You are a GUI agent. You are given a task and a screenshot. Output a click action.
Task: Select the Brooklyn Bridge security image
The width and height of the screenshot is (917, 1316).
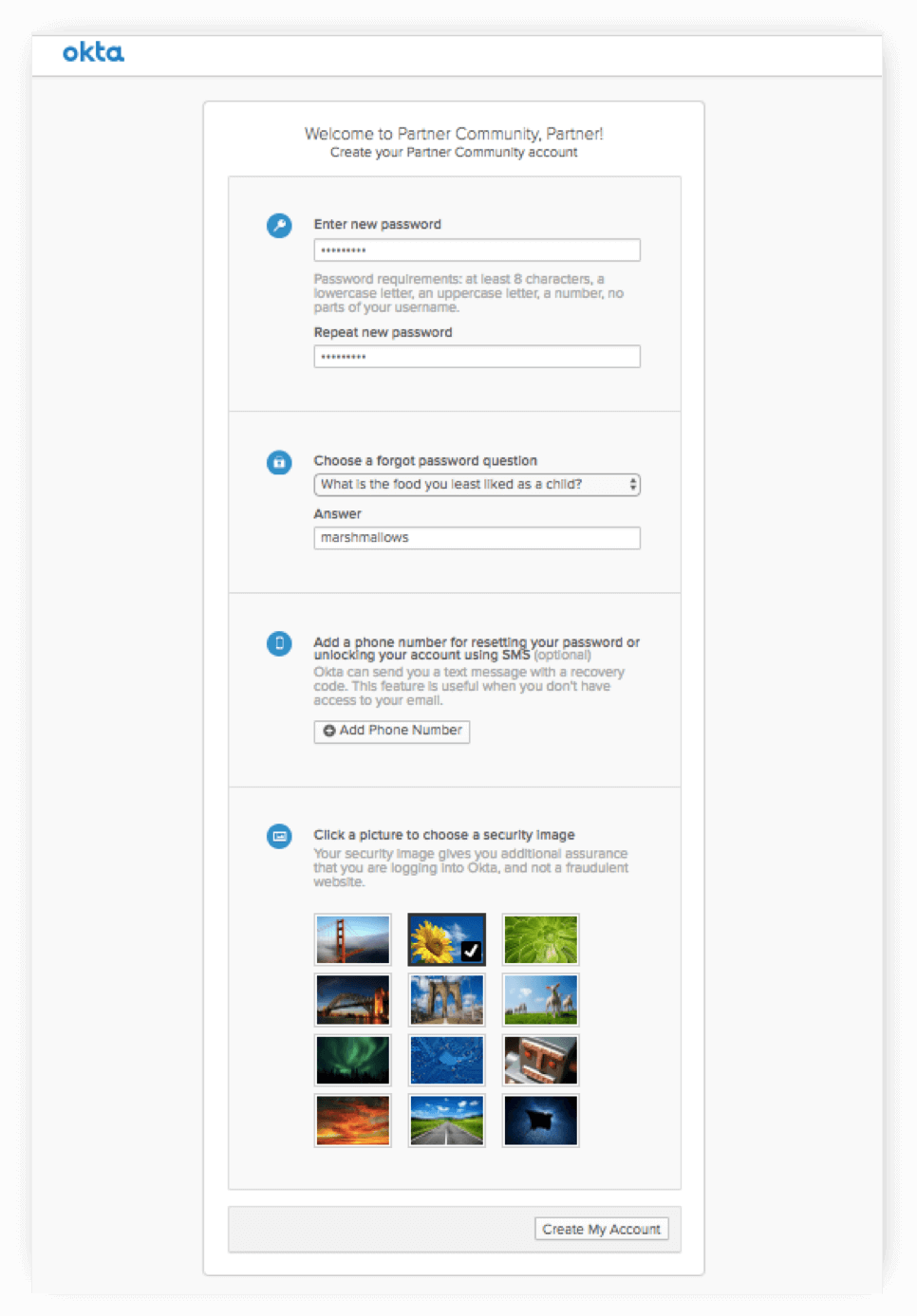click(446, 1000)
